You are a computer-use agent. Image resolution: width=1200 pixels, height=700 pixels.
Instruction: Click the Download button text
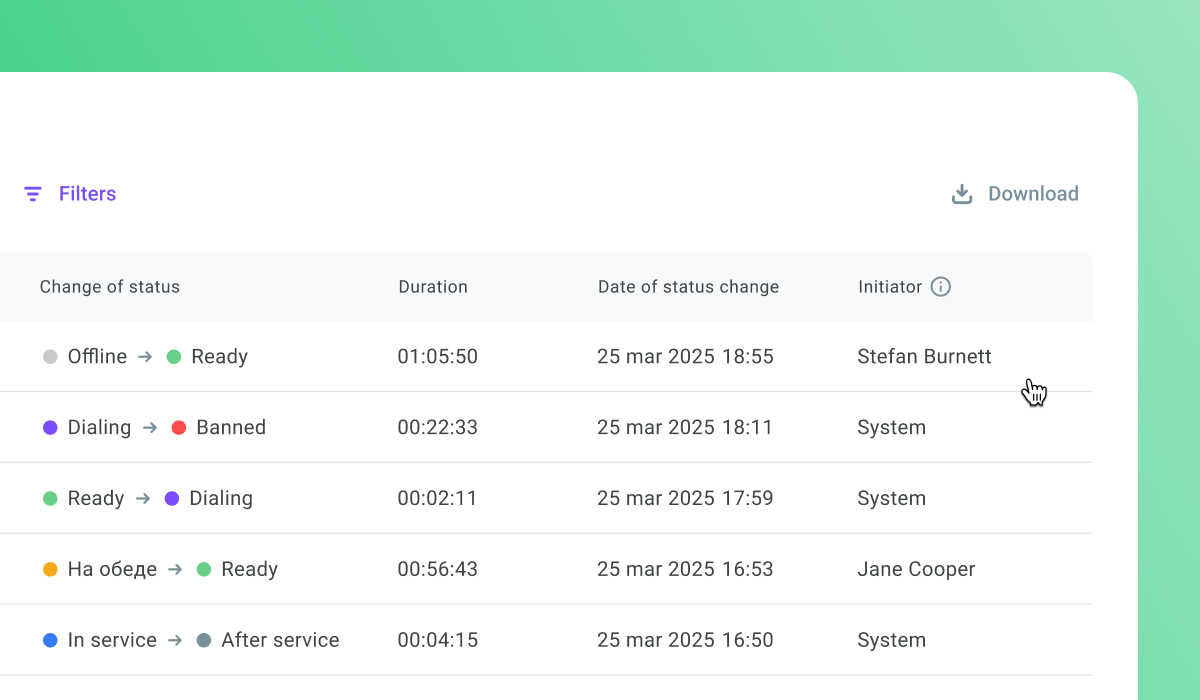(1033, 194)
